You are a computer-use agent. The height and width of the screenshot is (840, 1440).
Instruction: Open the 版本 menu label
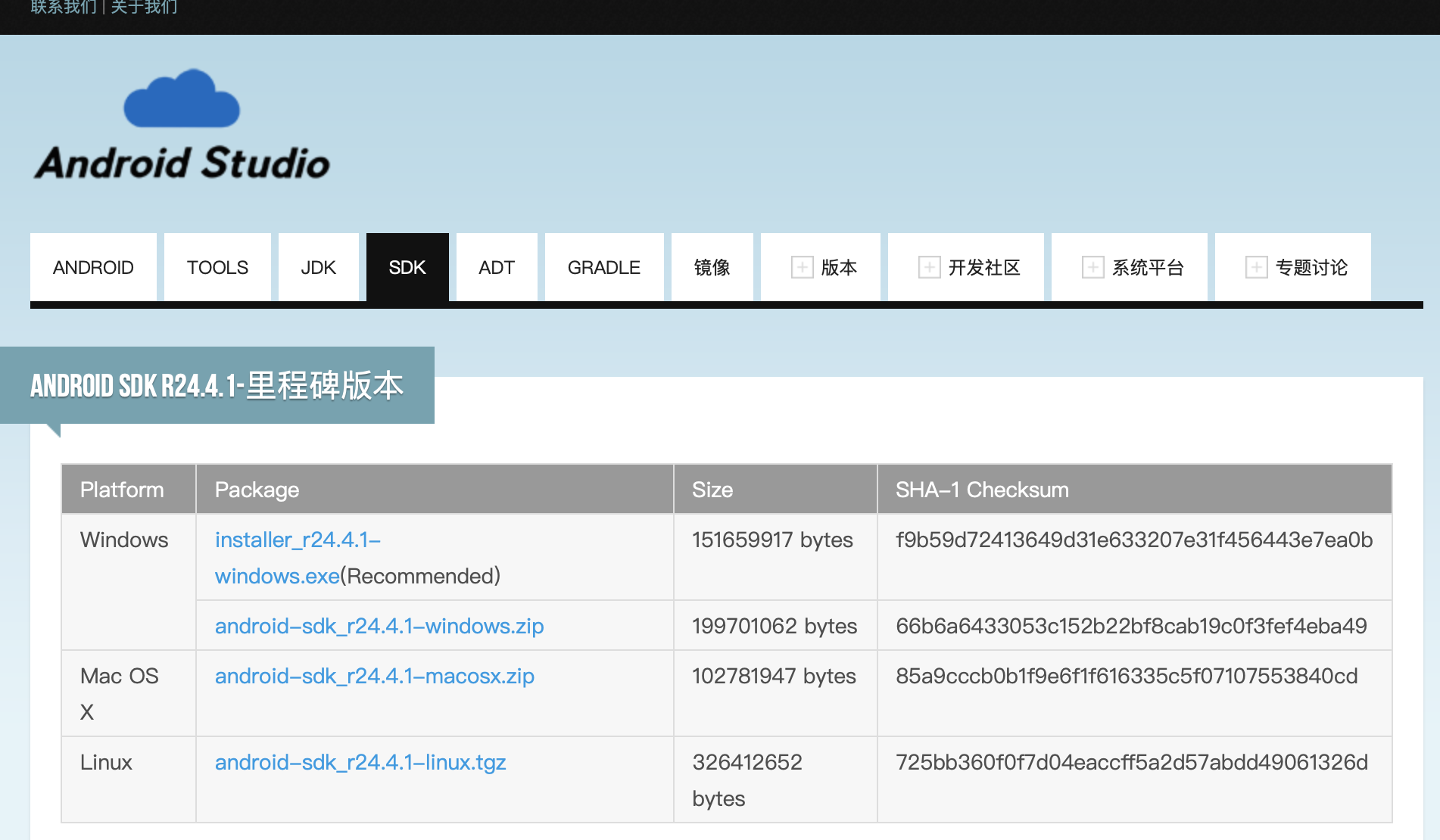[x=839, y=267]
